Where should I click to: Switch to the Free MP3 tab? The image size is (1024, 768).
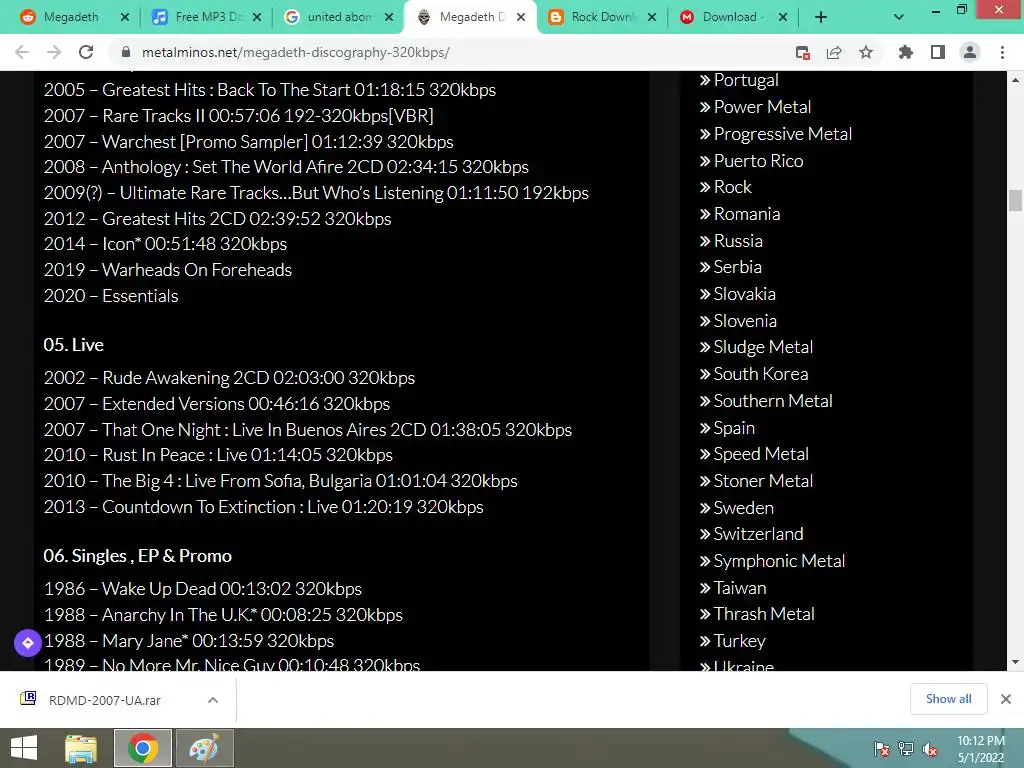pyautogui.click(x=205, y=17)
